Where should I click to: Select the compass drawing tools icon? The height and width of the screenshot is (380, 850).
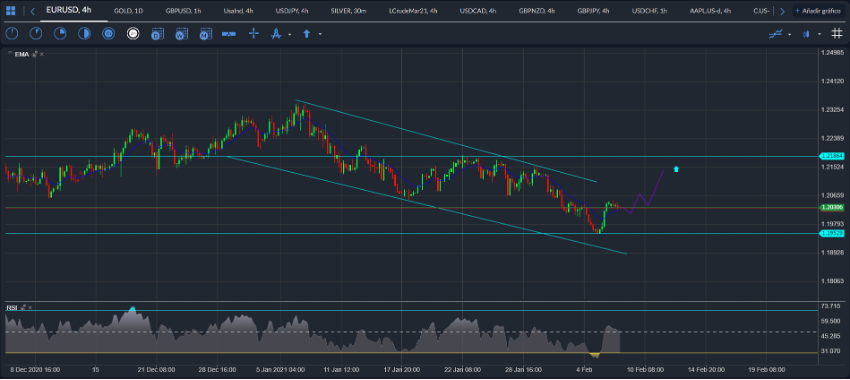pyautogui.click(x=276, y=34)
